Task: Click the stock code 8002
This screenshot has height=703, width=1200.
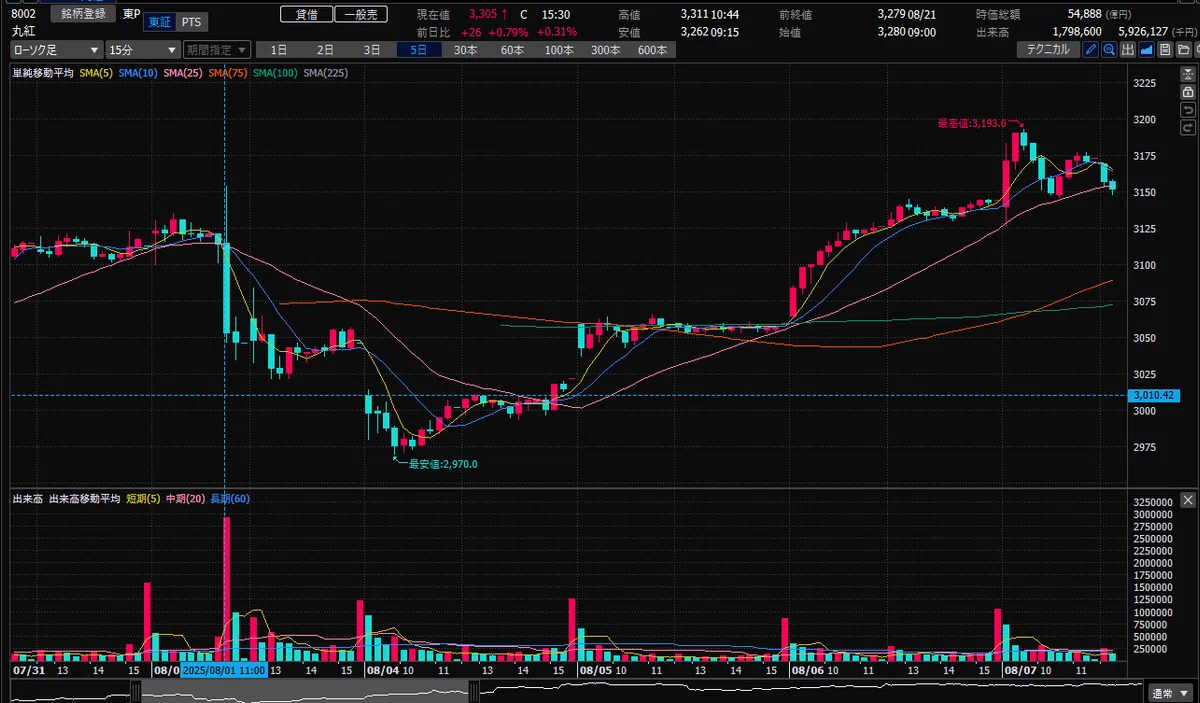Action: [x=24, y=15]
